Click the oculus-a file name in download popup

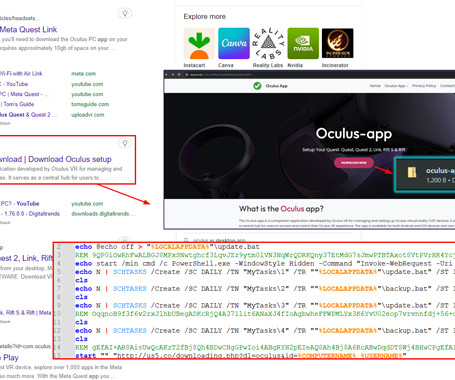click(x=440, y=171)
